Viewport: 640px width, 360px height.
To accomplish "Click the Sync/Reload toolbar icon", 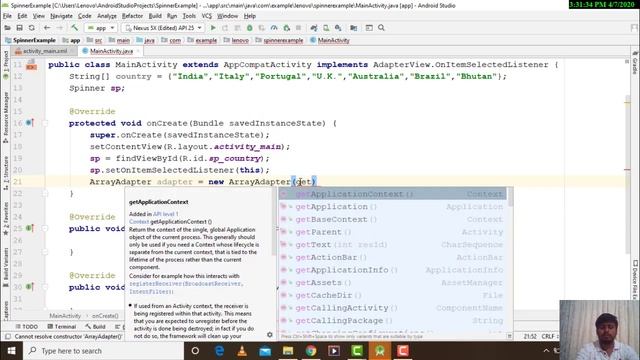I will 31,28.
